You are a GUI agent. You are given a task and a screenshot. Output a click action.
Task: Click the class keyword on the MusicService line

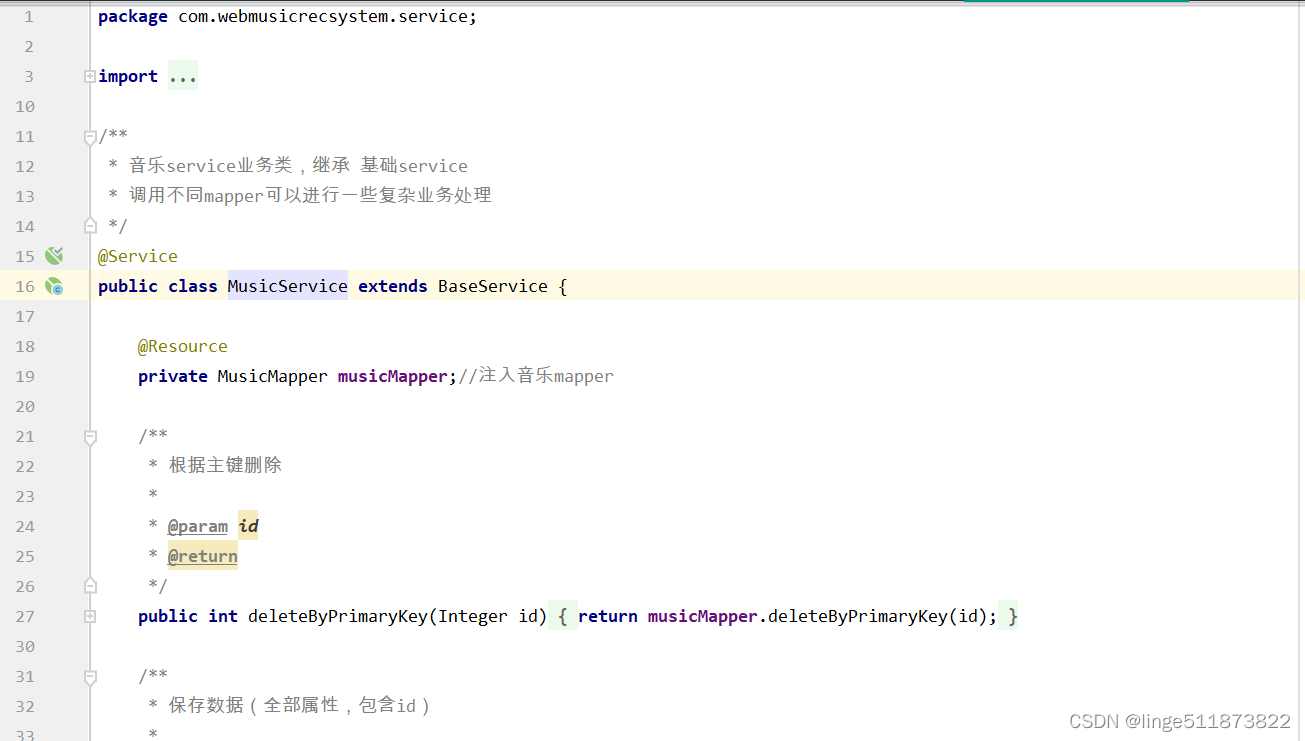pyautogui.click(x=193, y=286)
